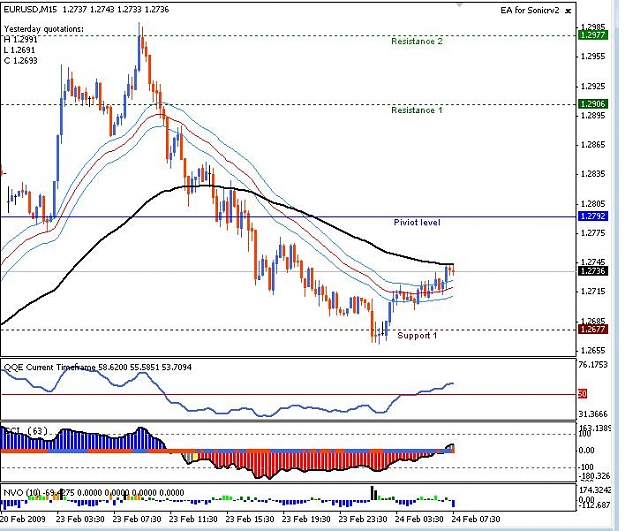
Task: Click the 23 Feb 03:30 time axis label
Action: click(x=80, y=519)
